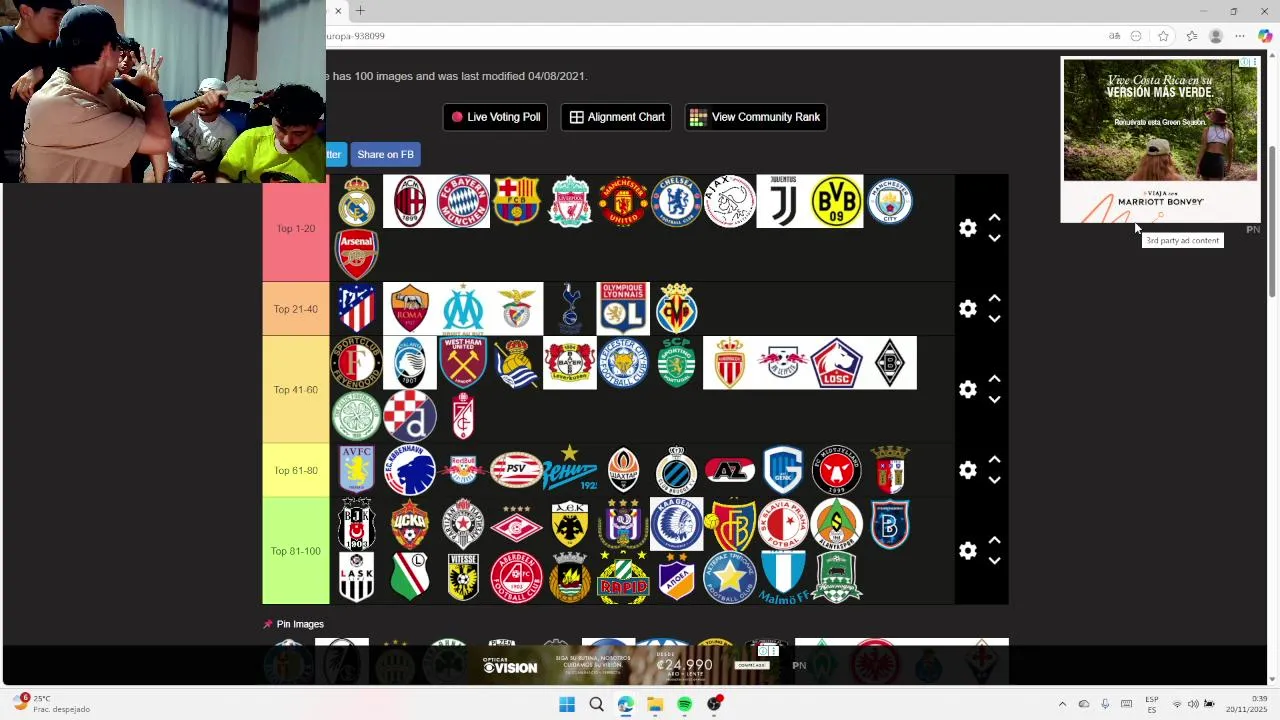The width and height of the screenshot is (1280, 720).
Task: Select the AS Roma crest
Action: [410, 308]
